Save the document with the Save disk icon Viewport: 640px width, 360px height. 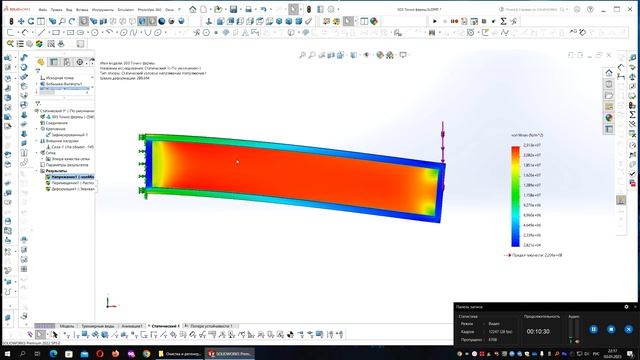click(x=233, y=9)
